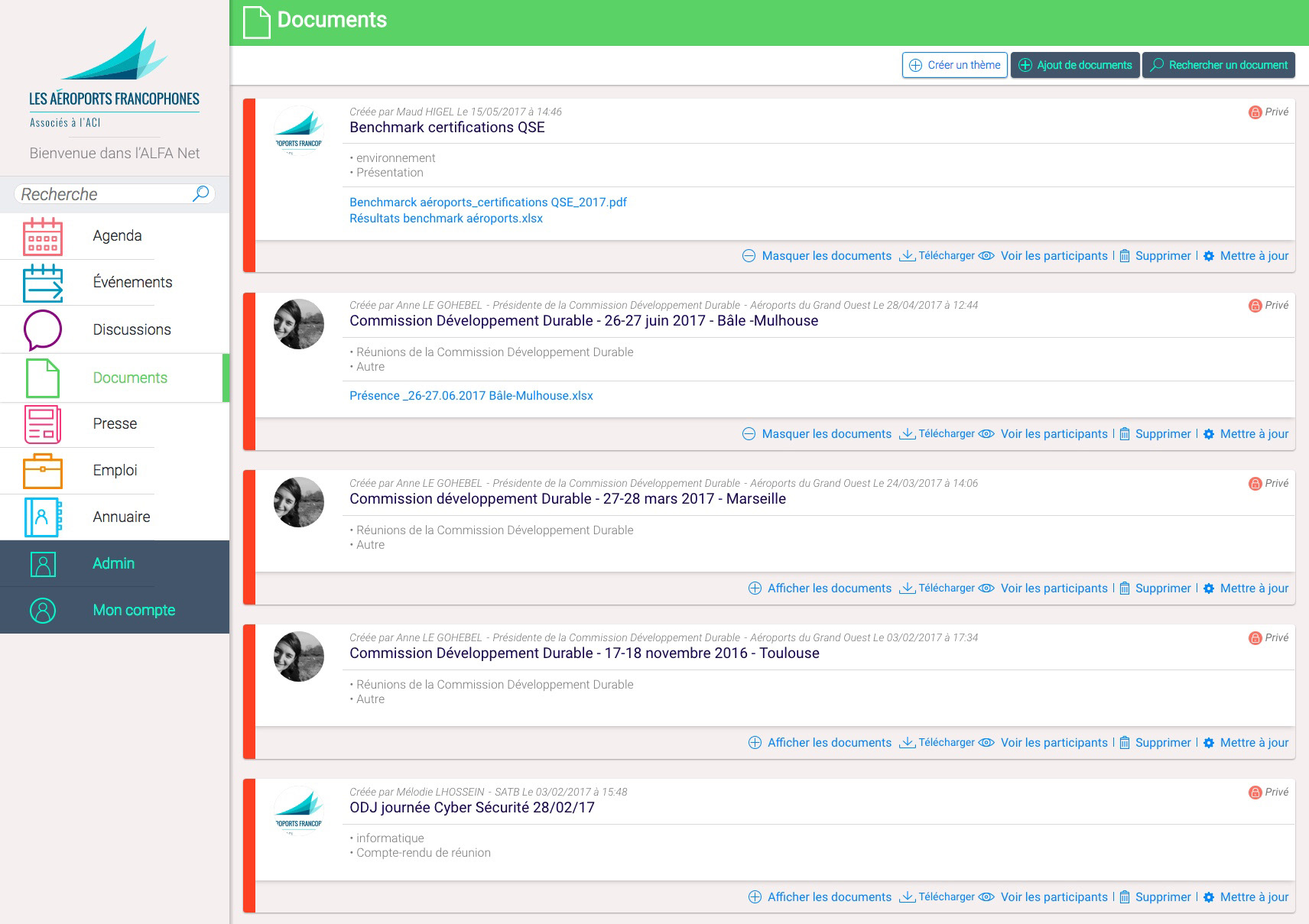
Task: Collapse documents of Benchmark certifications QSE
Action: (817, 256)
